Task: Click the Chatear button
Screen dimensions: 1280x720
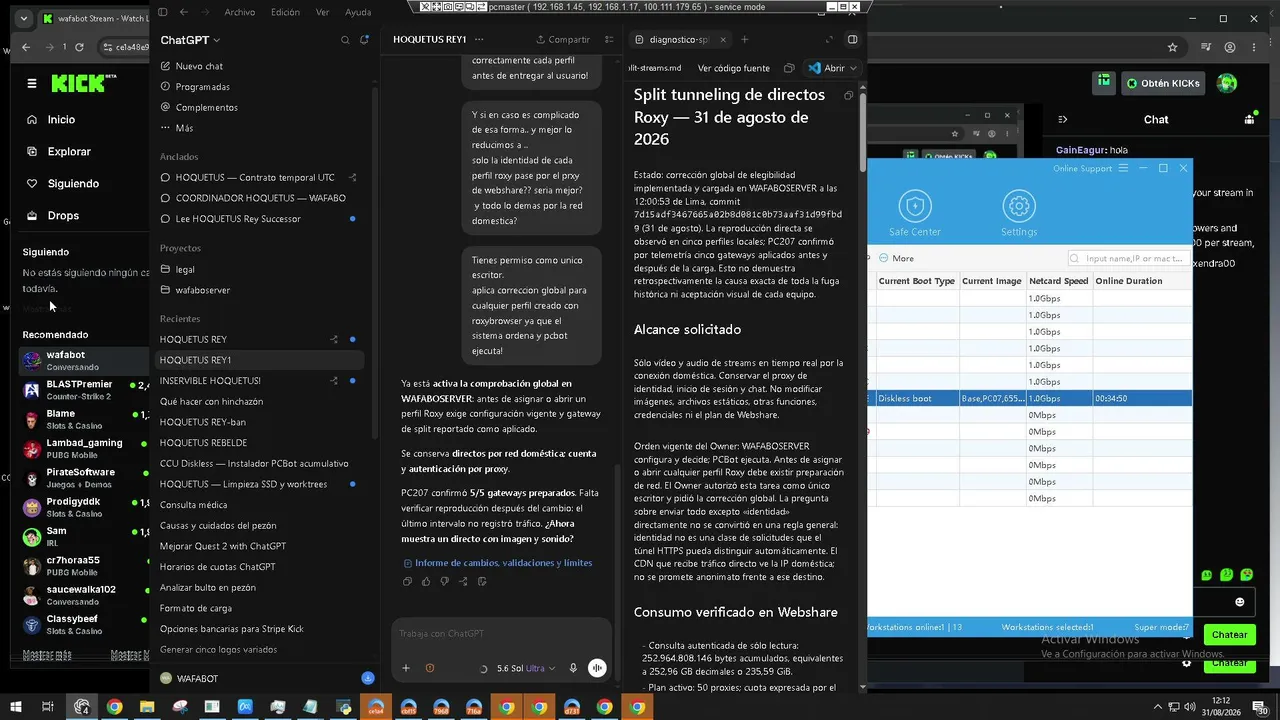Action: pyautogui.click(x=1229, y=634)
